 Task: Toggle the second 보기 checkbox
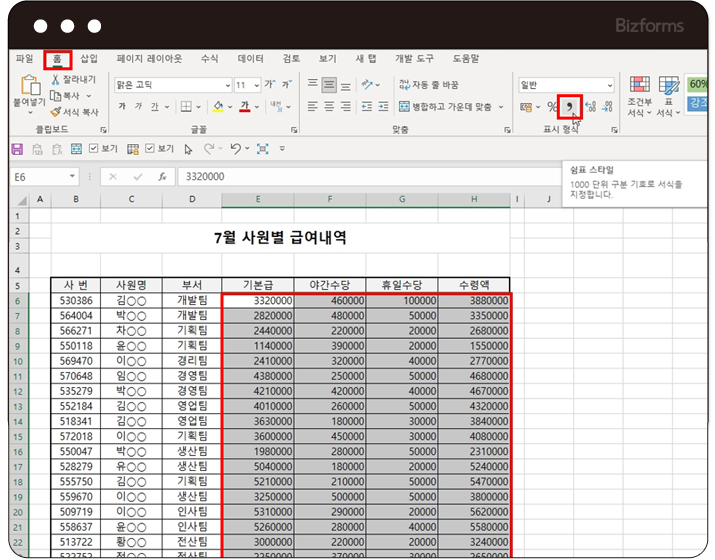(150, 149)
